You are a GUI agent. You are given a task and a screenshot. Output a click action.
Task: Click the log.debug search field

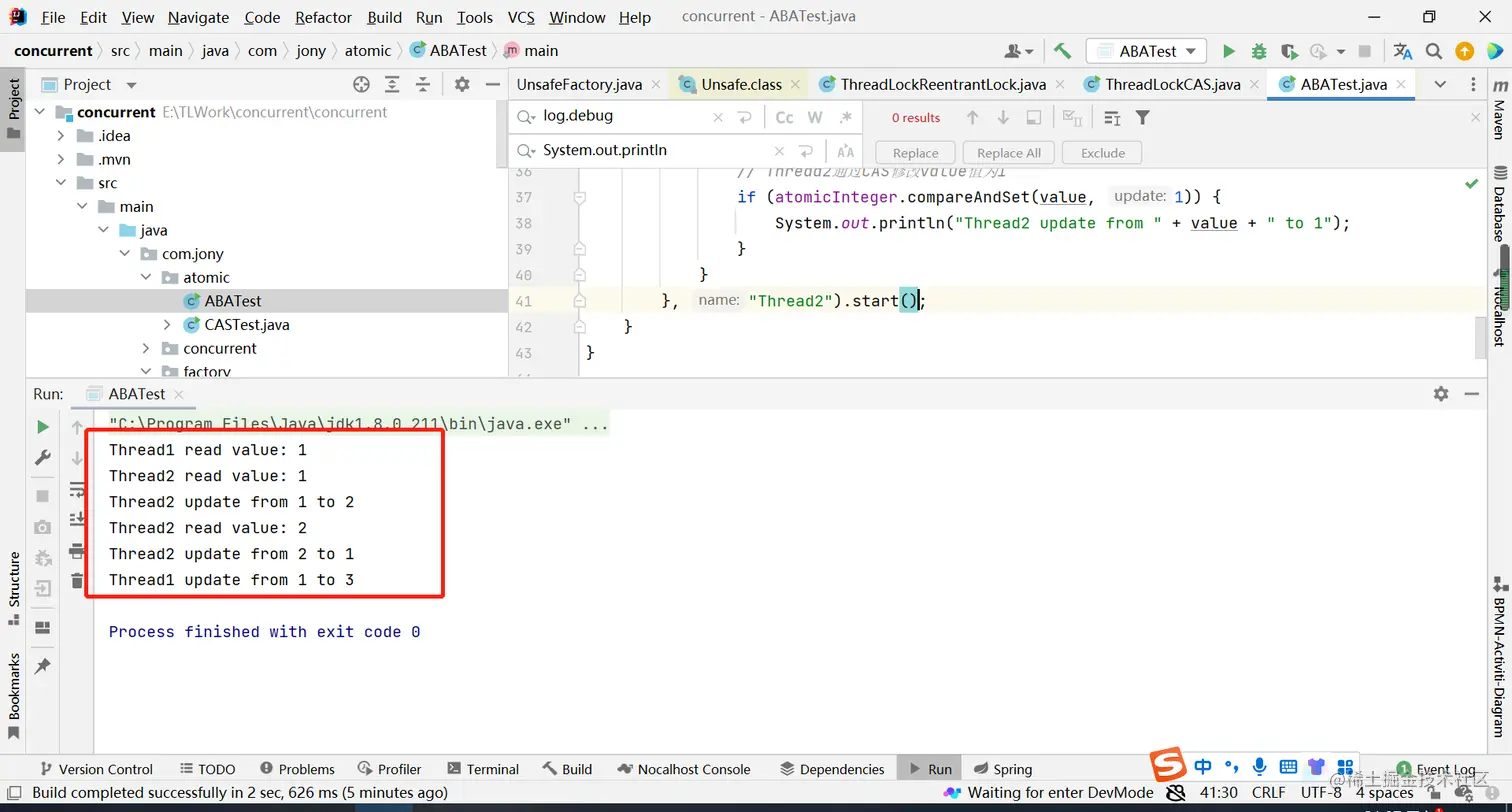point(625,117)
